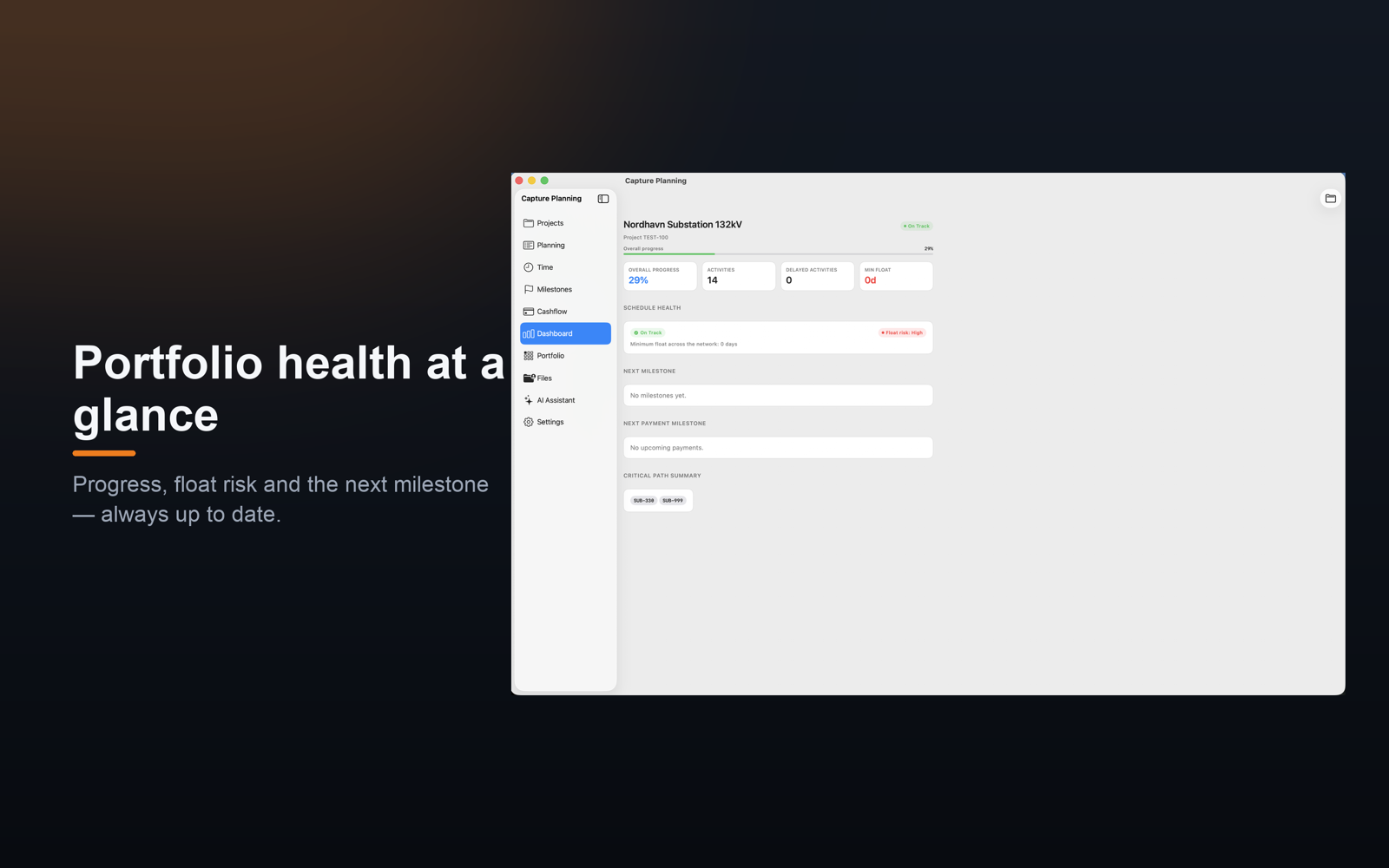Click On Track badge in Schedule Health
The height and width of the screenshot is (868, 1389).
[648, 332]
